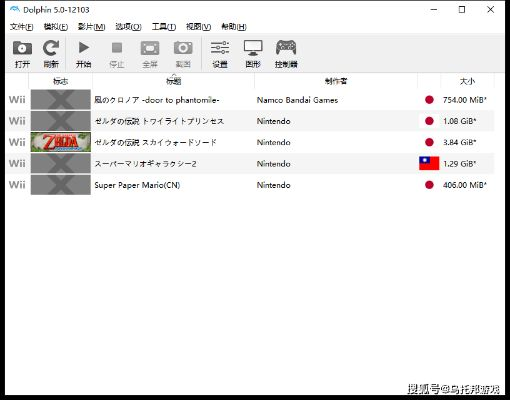
Task: Open the File (文件) menu
Action: (x=21, y=27)
